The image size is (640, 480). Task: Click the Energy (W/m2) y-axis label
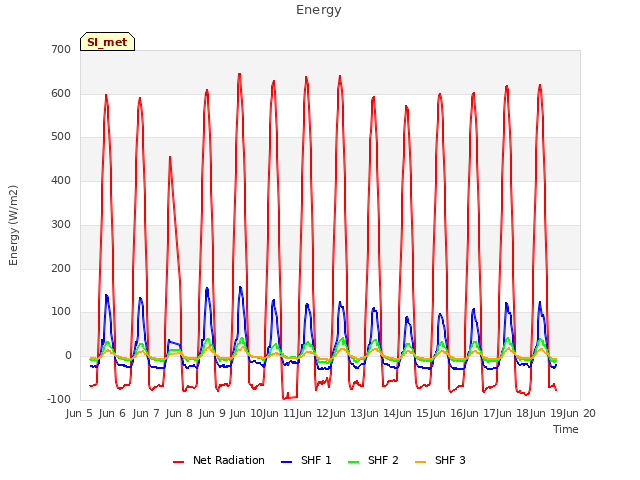click(x=13, y=225)
